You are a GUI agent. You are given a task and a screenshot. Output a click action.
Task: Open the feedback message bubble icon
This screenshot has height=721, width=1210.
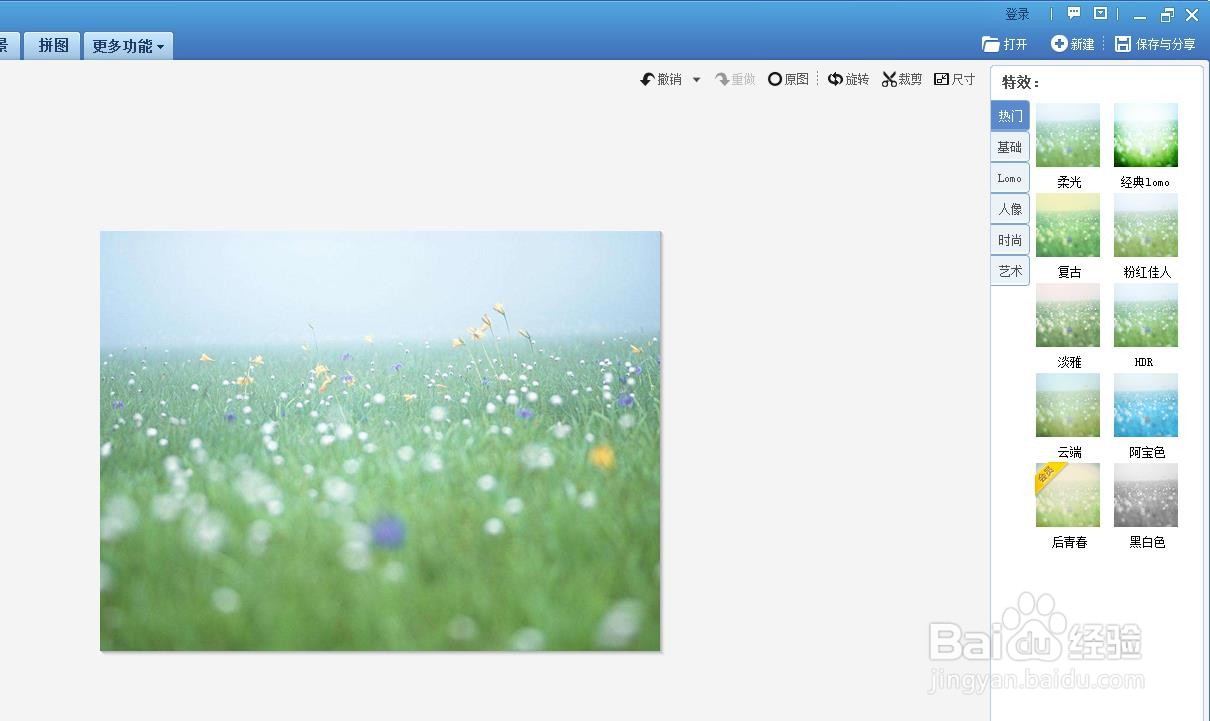click(1074, 14)
